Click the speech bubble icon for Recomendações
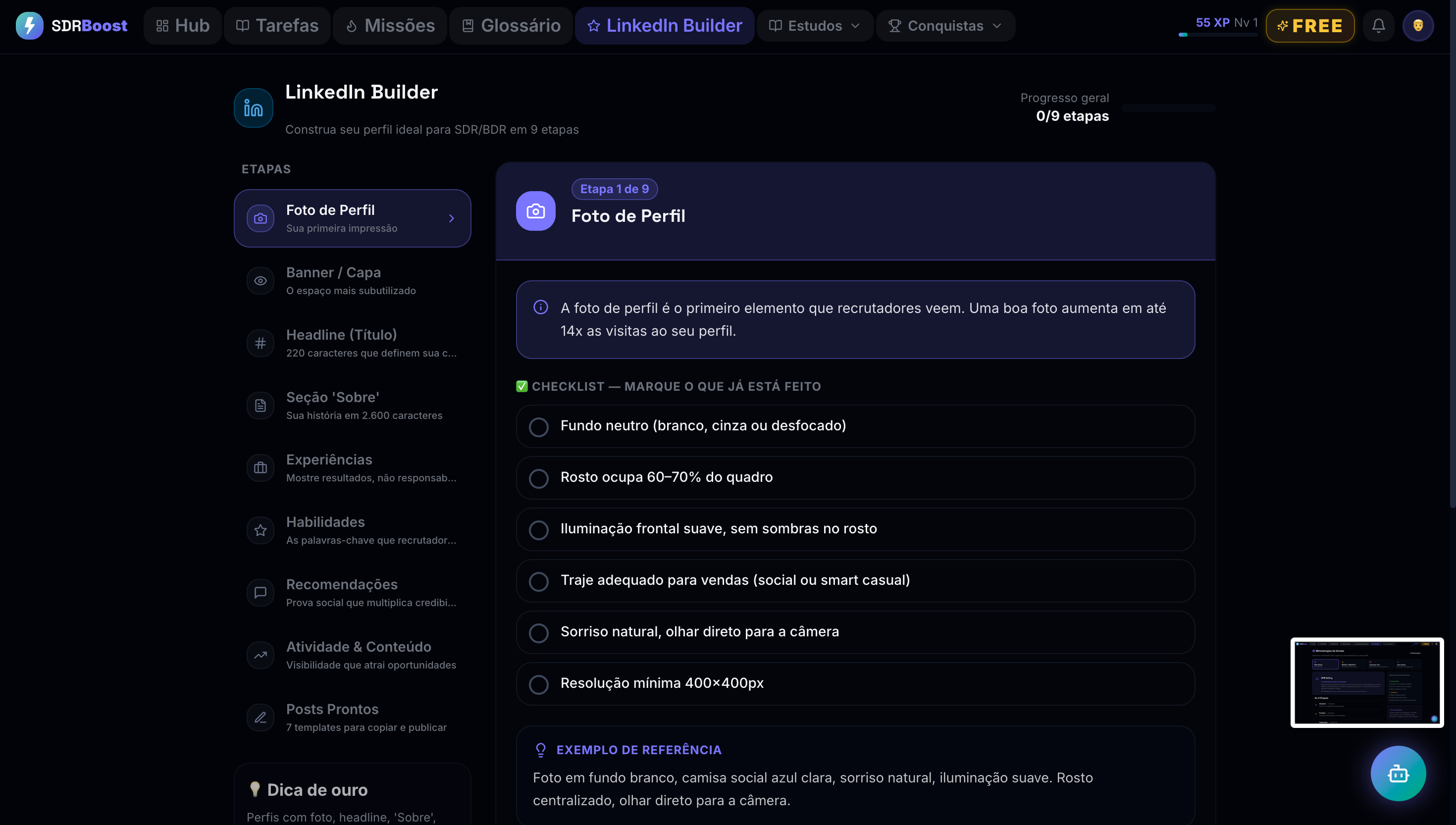The width and height of the screenshot is (1456, 825). click(x=260, y=592)
